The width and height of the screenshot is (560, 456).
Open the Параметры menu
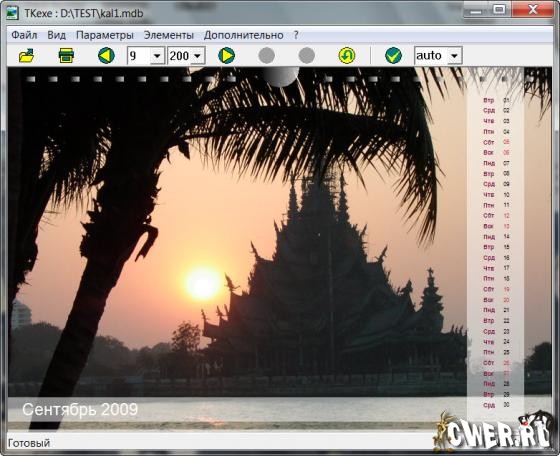[105, 35]
